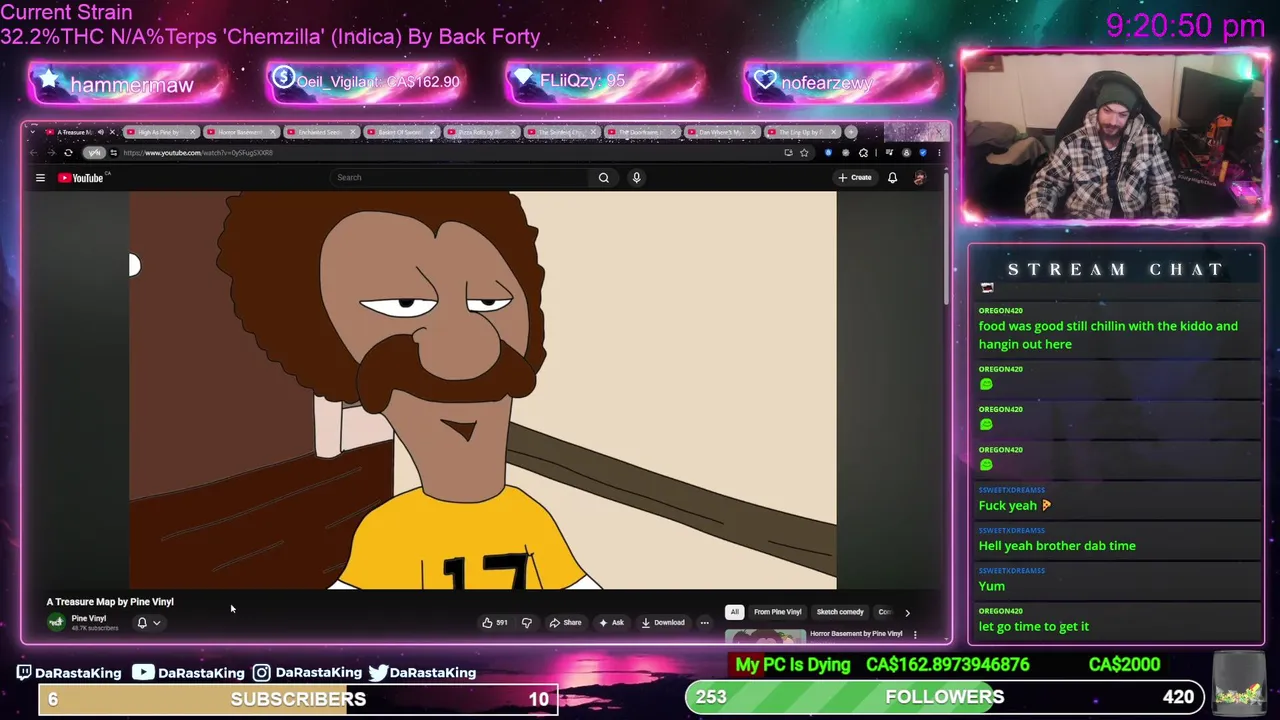This screenshot has height=720, width=1280.
Task: Open the browser new tab plus button
Action: 851,132
